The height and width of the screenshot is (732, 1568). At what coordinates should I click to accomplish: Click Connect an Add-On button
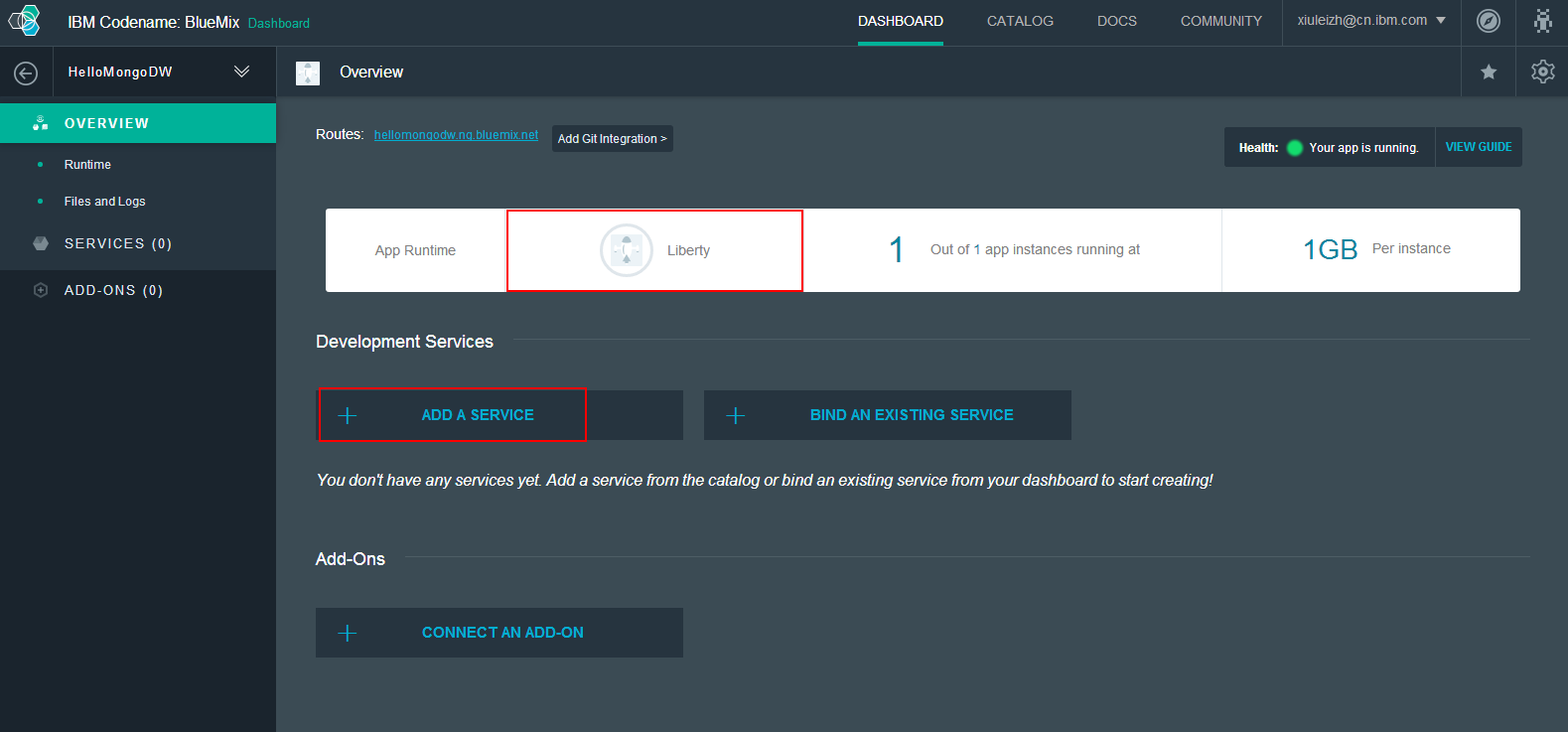point(499,633)
